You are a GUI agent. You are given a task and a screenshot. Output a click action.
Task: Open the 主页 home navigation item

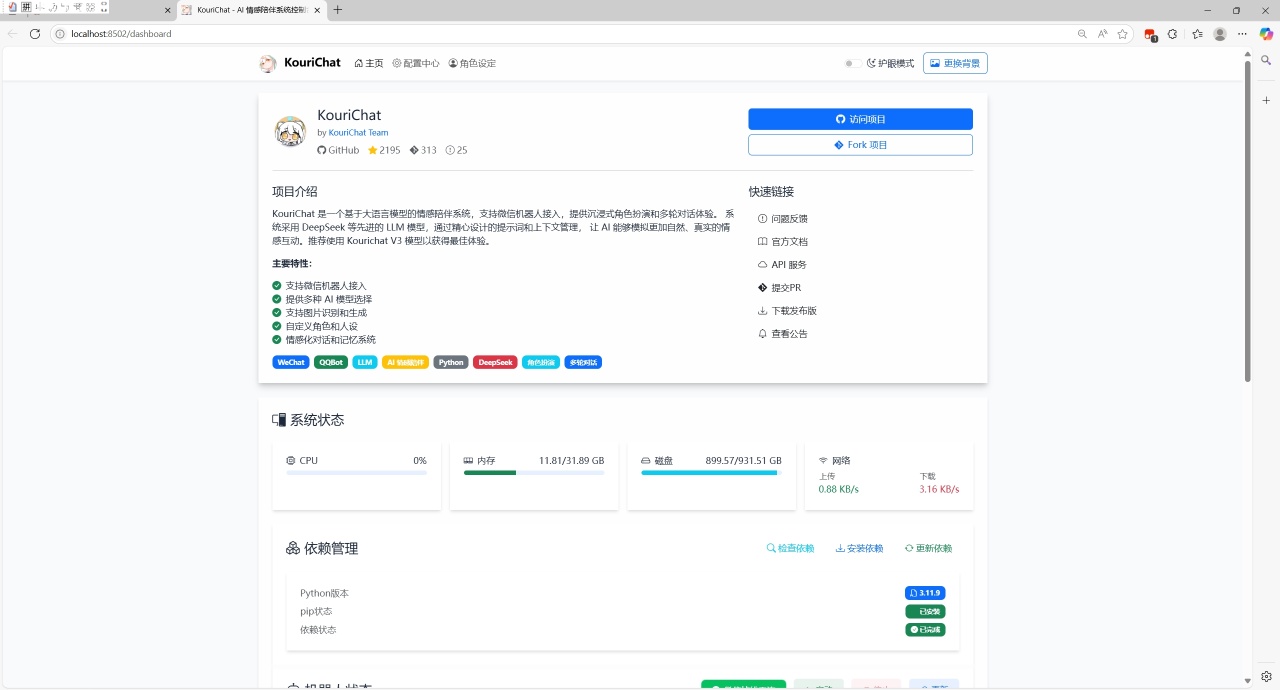[369, 63]
